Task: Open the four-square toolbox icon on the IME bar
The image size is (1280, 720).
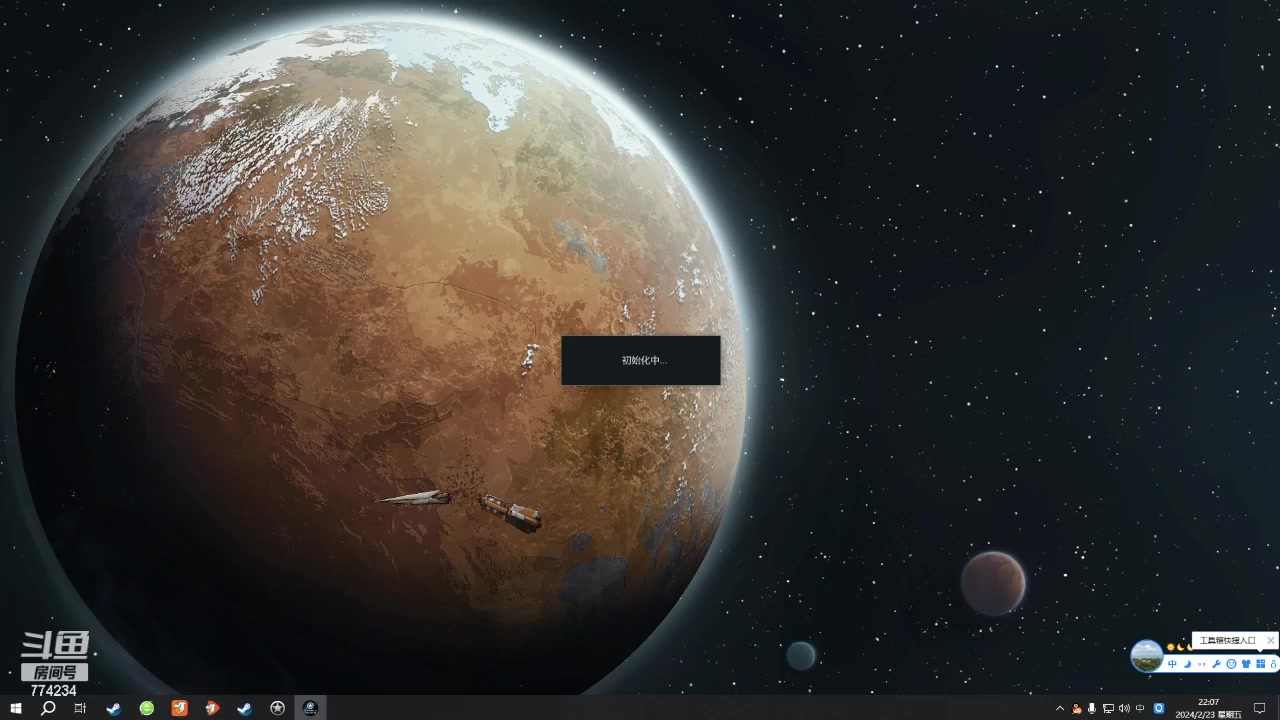Action: pyautogui.click(x=1261, y=664)
